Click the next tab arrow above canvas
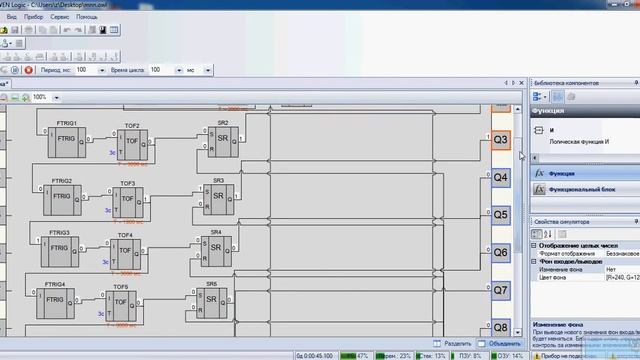This screenshot has height=360, width=640. [513, 83]
